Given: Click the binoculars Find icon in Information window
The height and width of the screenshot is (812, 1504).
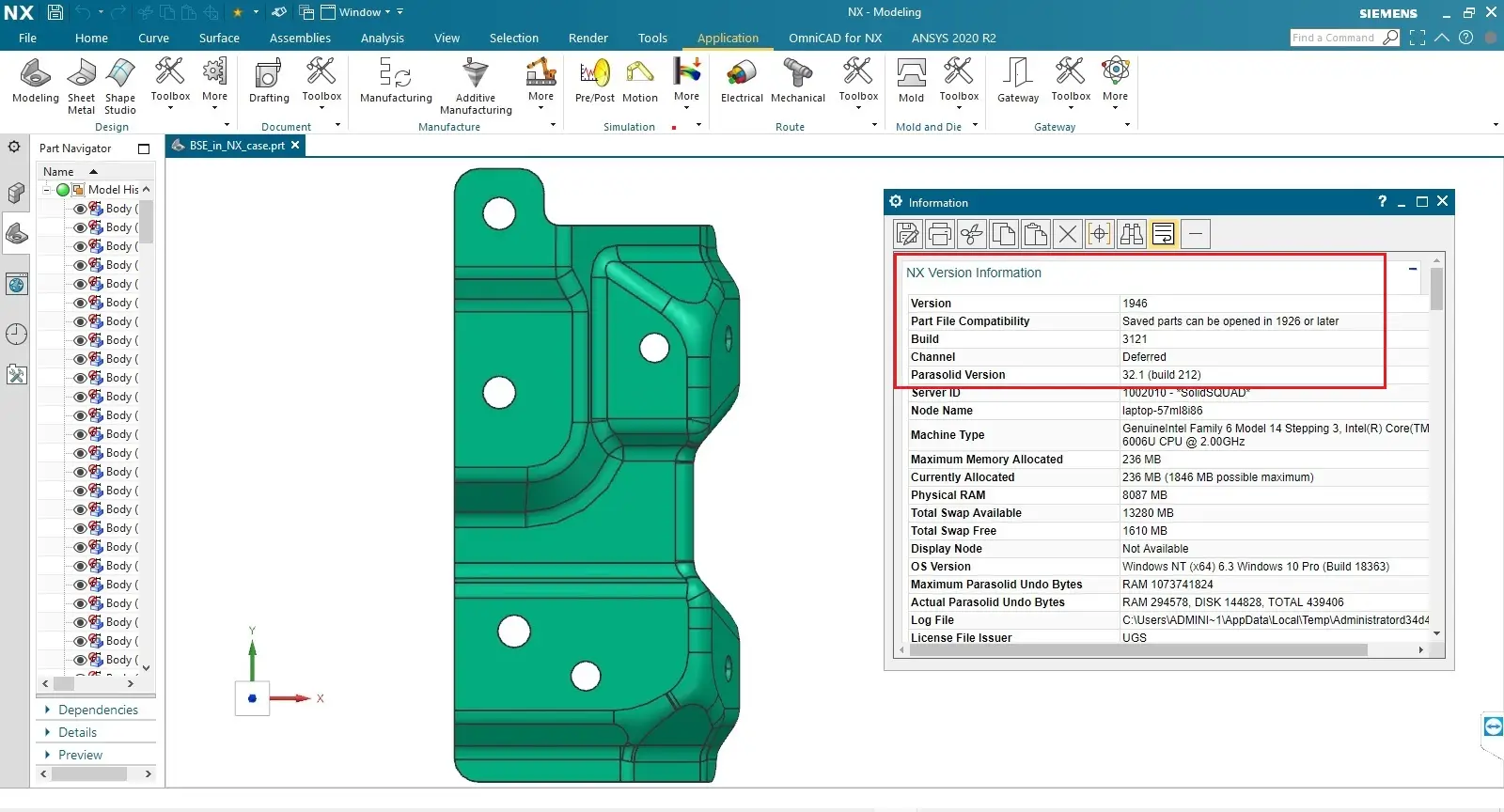Looking at the screenshot, I should [x=1131, y=234].
